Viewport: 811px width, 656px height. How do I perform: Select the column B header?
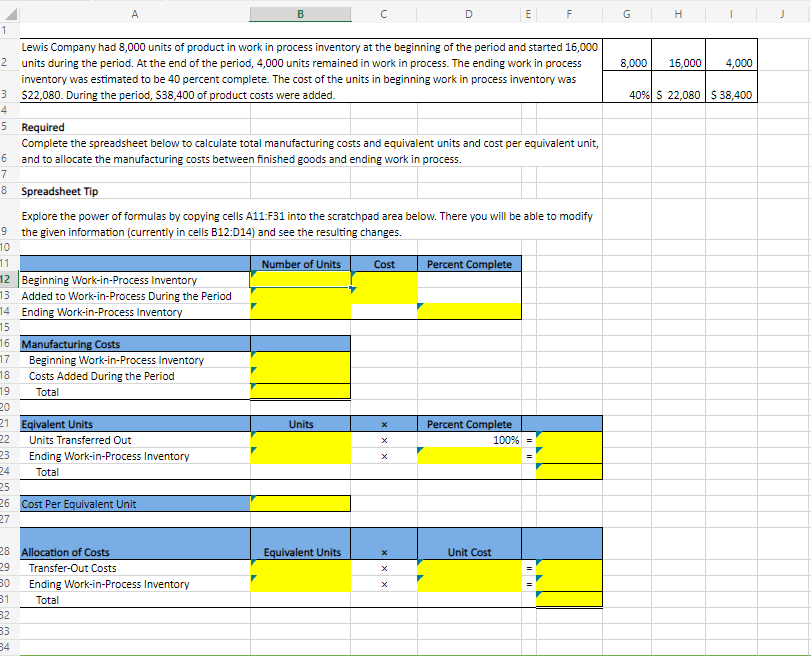coord(299,14)
